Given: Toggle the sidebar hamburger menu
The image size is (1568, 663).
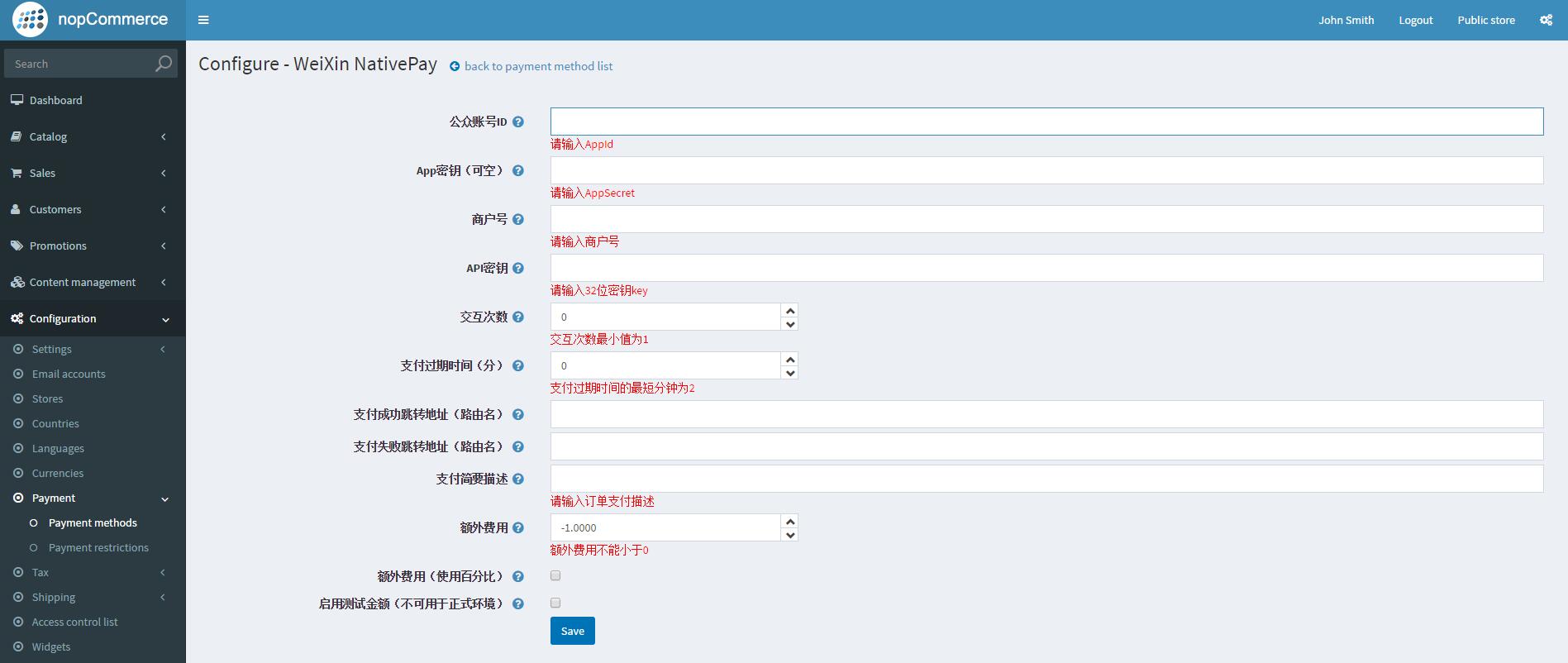Looking at the screenshot, I should [203, 20].
